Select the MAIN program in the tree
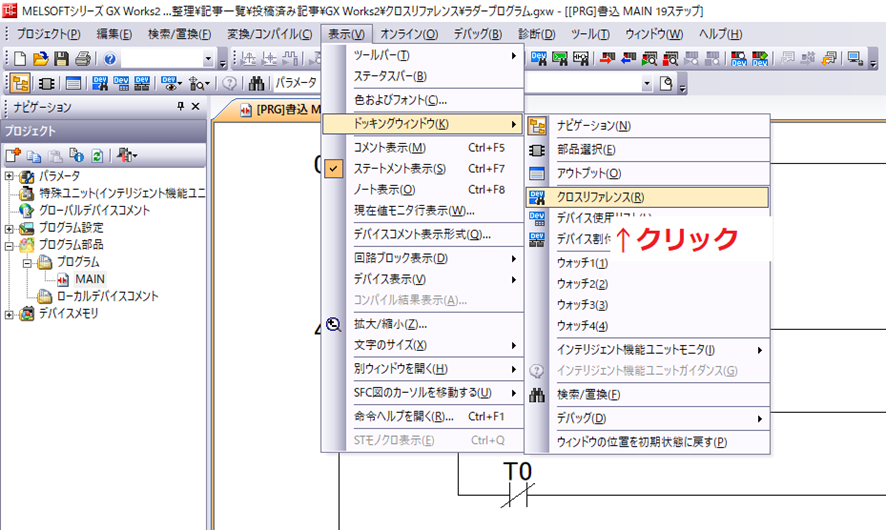The image size is (886, 530). [90, 279]
